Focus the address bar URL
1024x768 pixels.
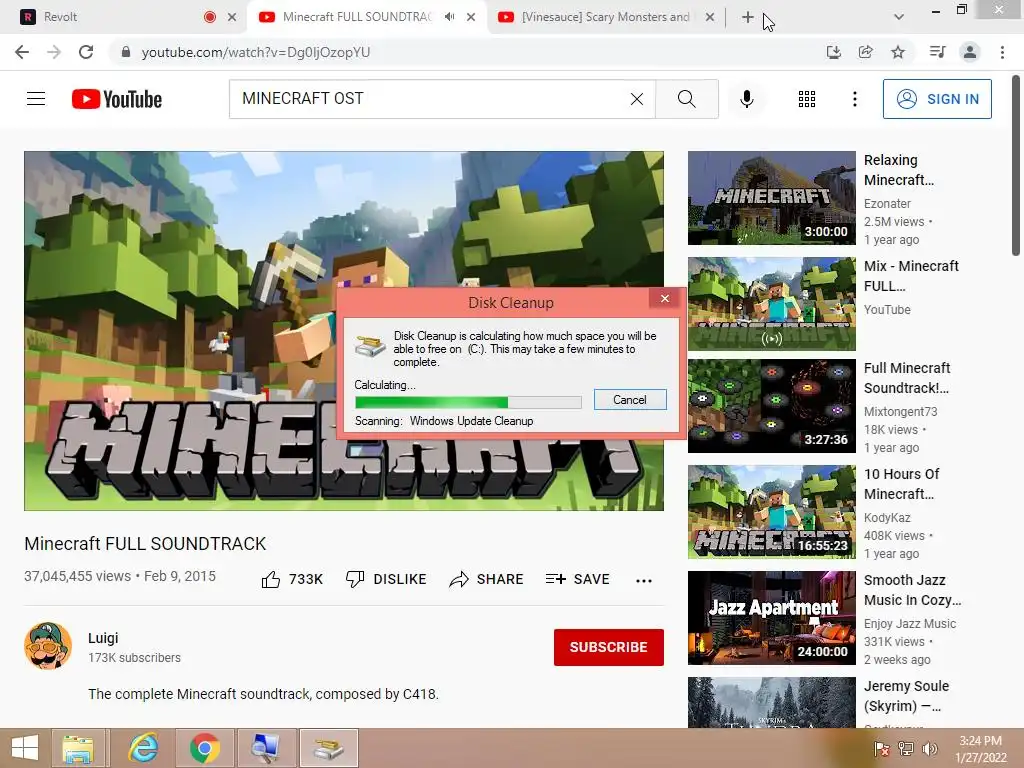coord(256,52)
